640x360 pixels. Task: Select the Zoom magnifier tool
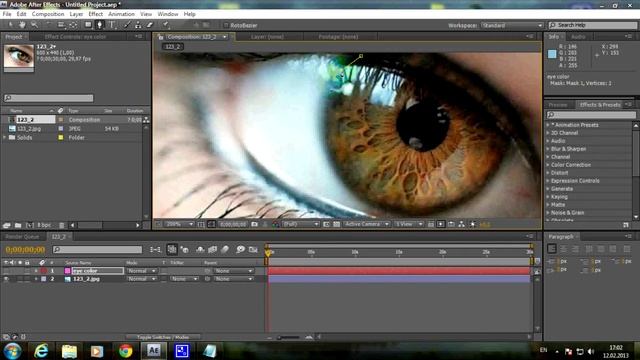click(34, 25)
